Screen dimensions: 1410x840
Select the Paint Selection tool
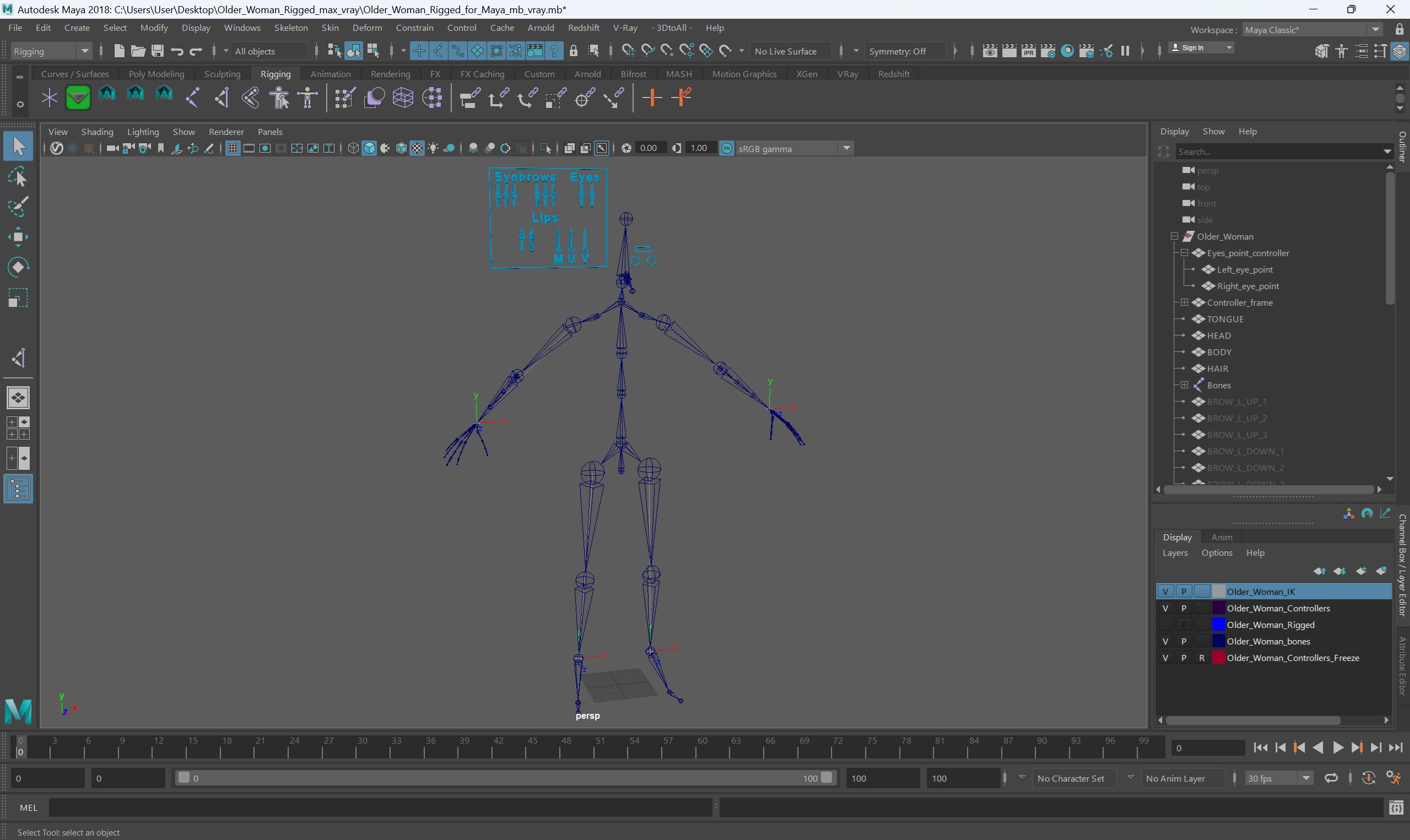pos(18,207)
